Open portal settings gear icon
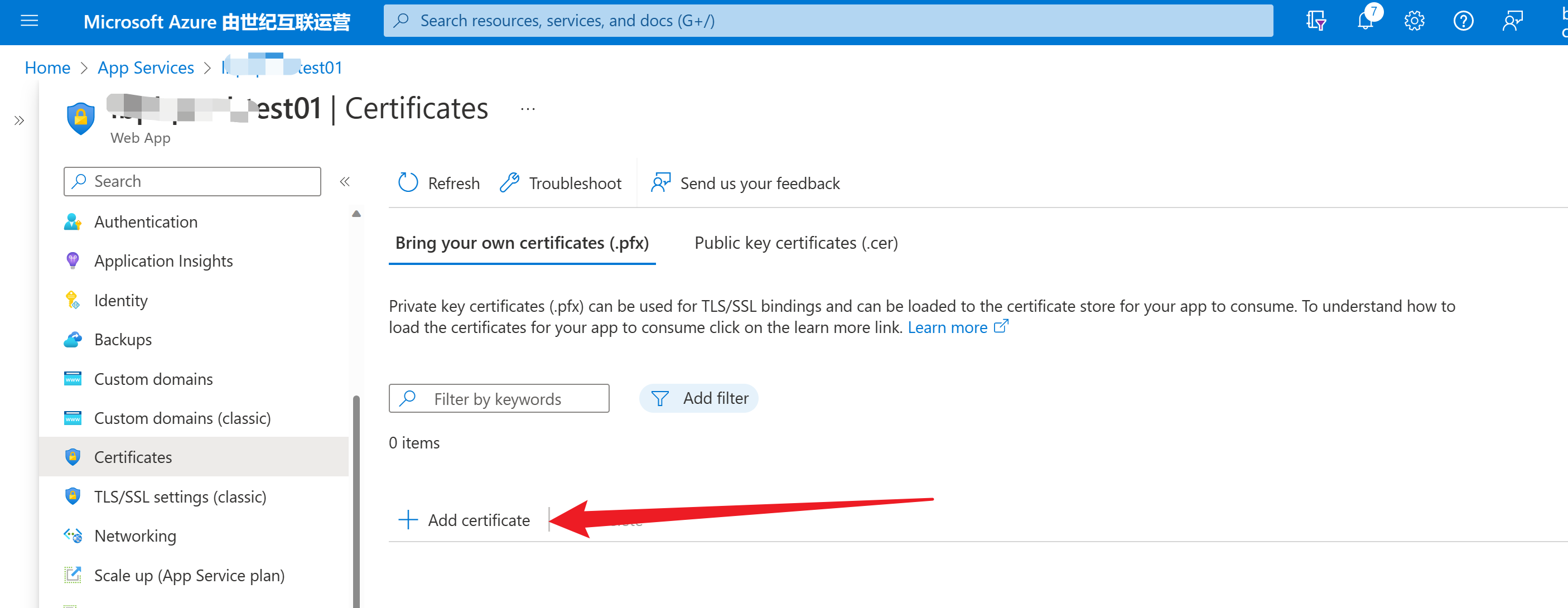 tap(1414, 21)
